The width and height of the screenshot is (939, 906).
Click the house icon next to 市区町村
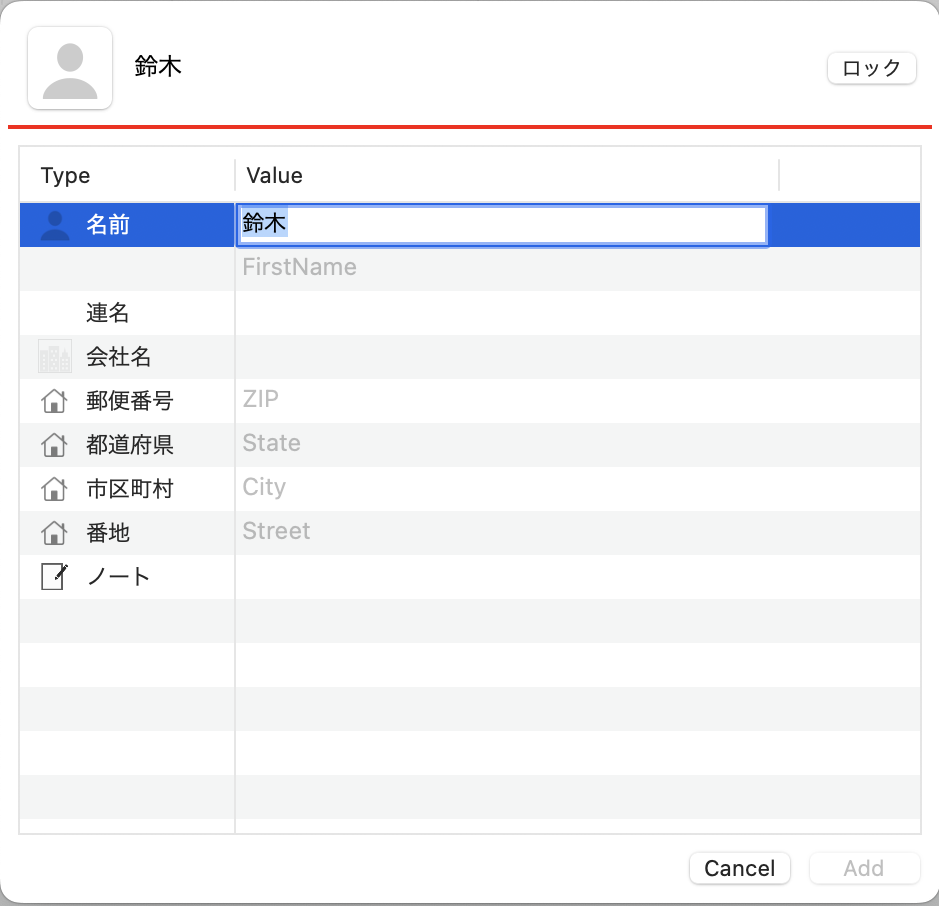pos(54,489)
